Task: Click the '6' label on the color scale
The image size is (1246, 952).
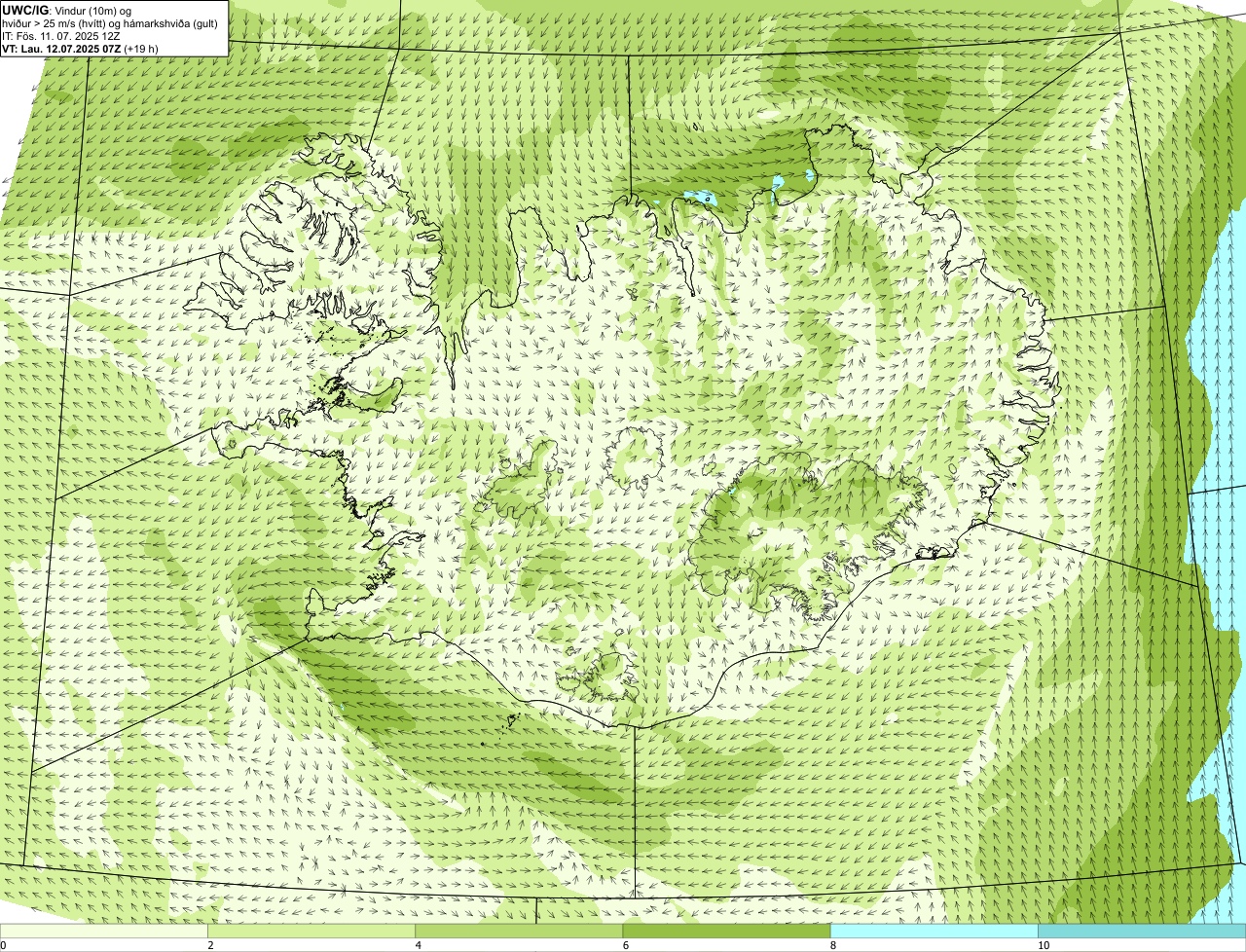Action: click(x=626, y=945)
